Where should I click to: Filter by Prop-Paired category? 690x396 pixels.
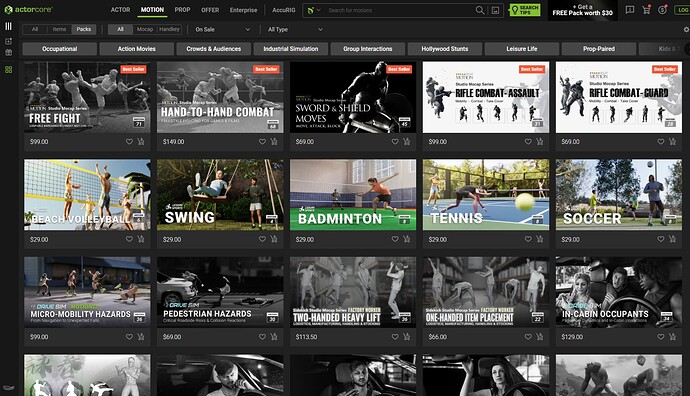point(599,49)
